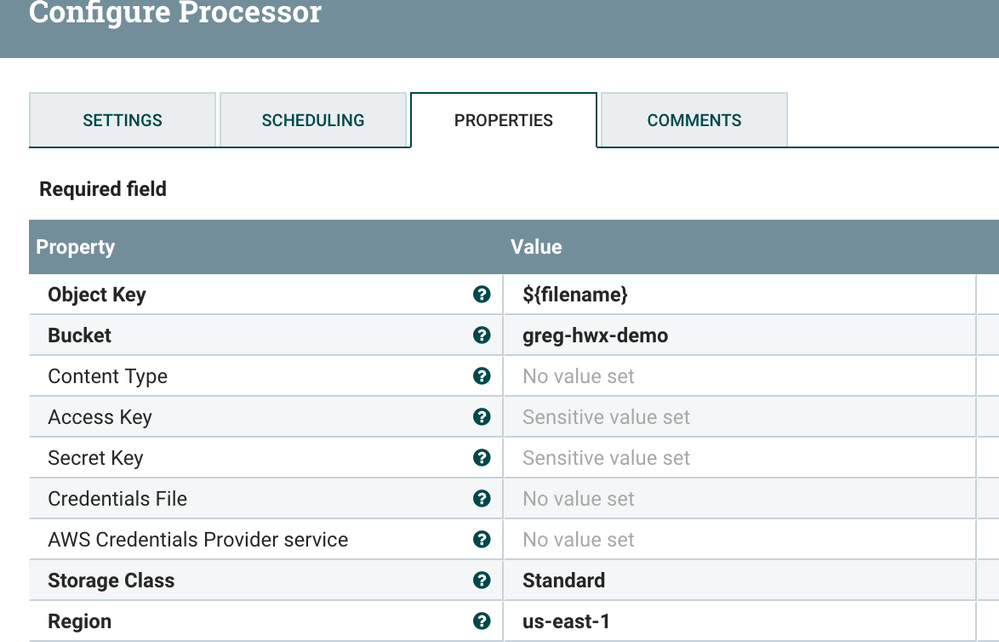Set a value for Content Type

click(x=579, y=377)
